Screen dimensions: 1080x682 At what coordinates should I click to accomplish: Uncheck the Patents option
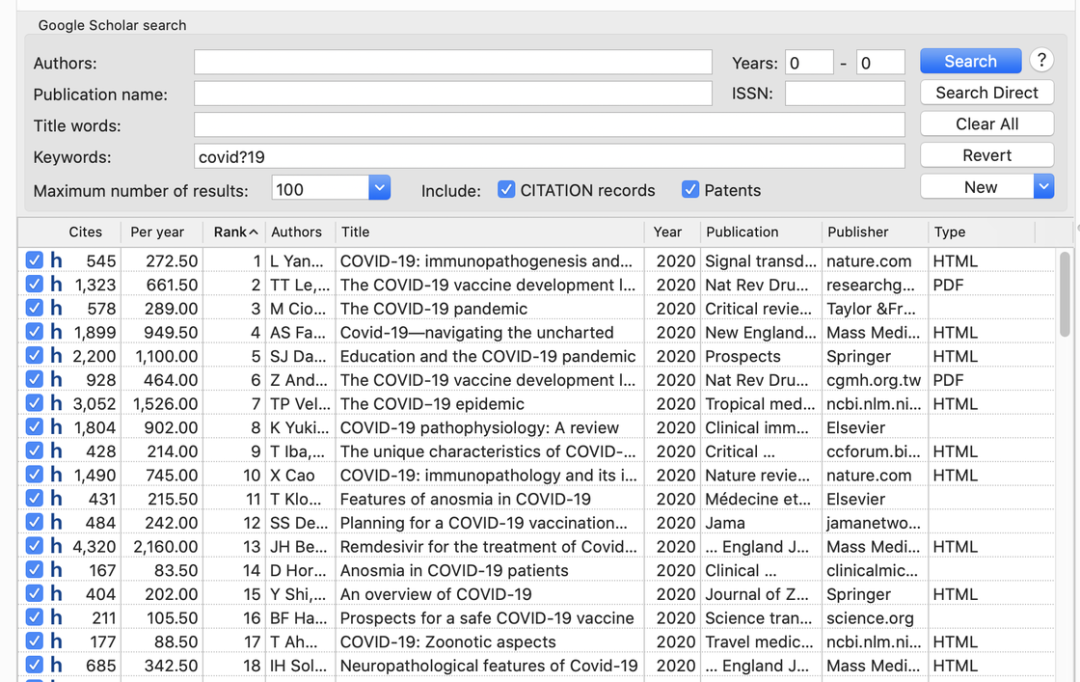coord(690,189)
